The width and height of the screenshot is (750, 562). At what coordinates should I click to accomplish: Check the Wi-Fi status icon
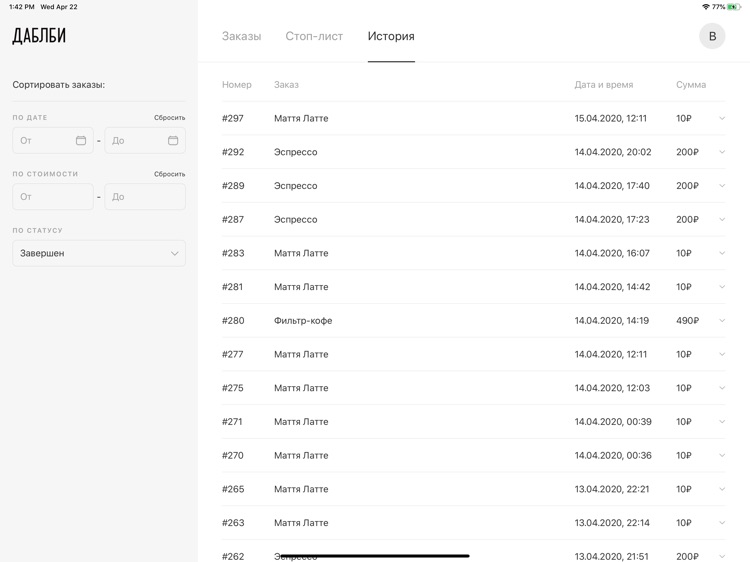[706, 7]
